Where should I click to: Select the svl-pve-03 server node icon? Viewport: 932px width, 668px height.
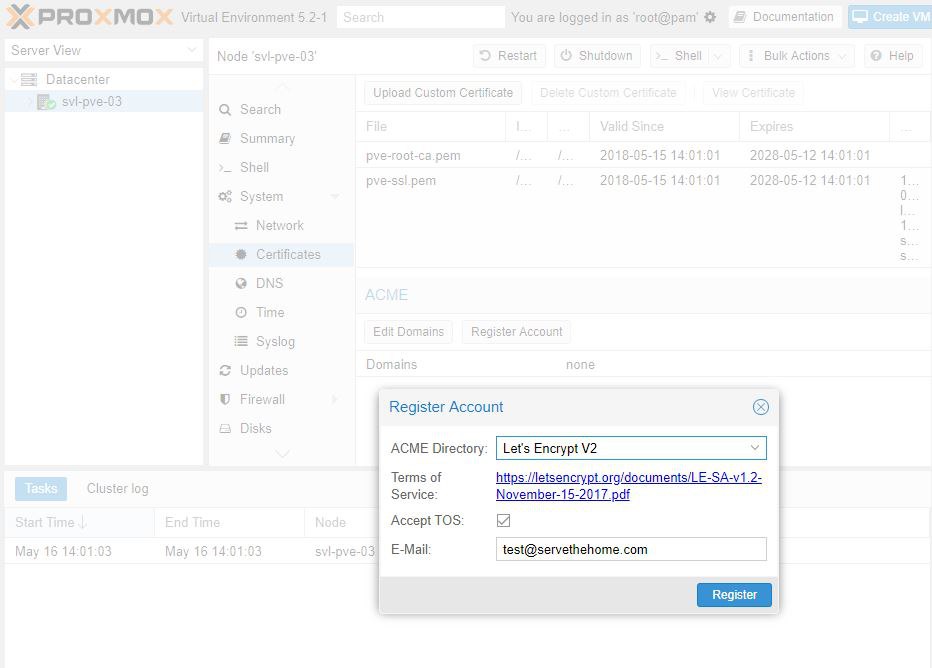tap(46, 102)
